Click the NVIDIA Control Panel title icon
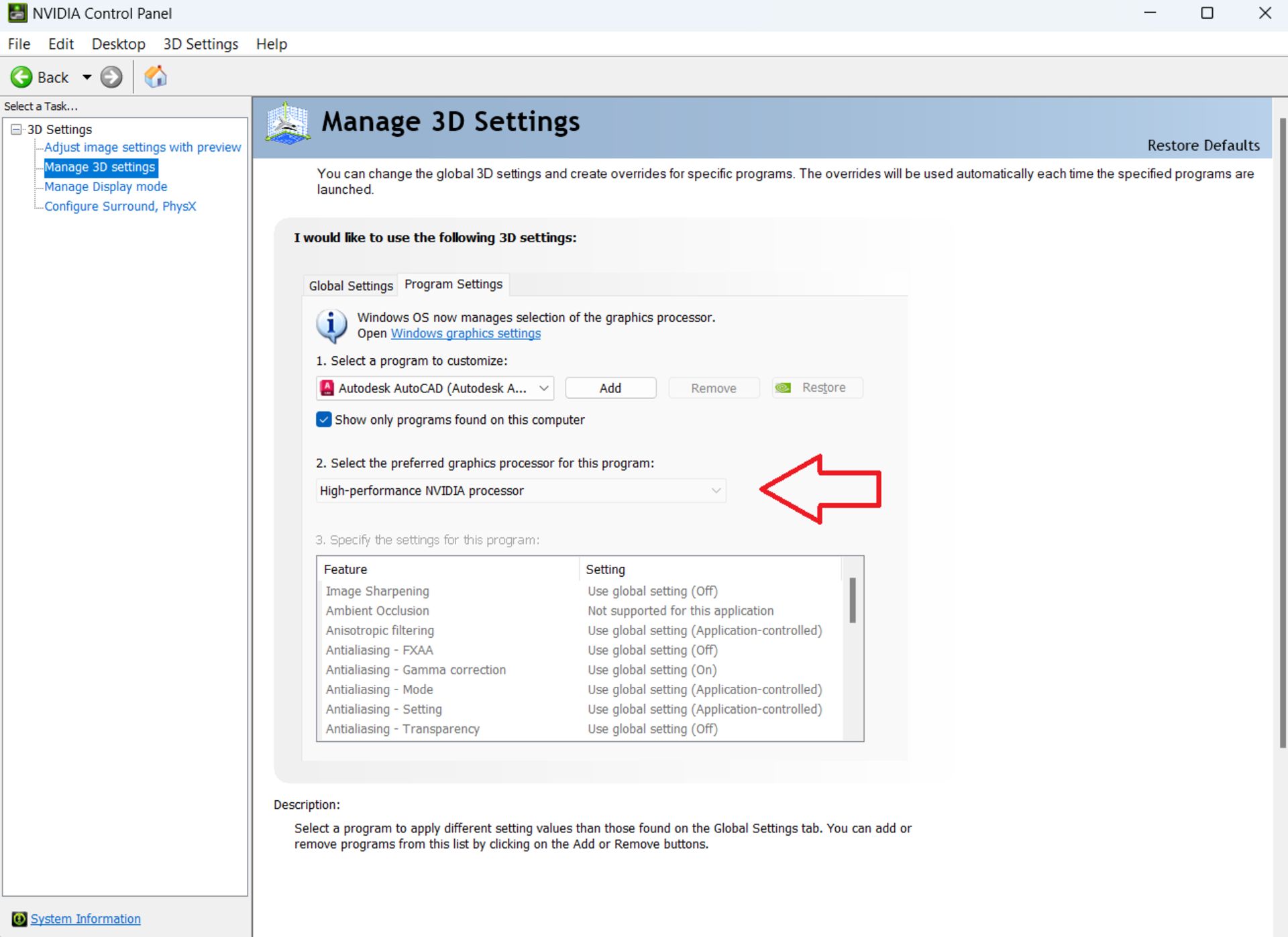 [17, 13]
